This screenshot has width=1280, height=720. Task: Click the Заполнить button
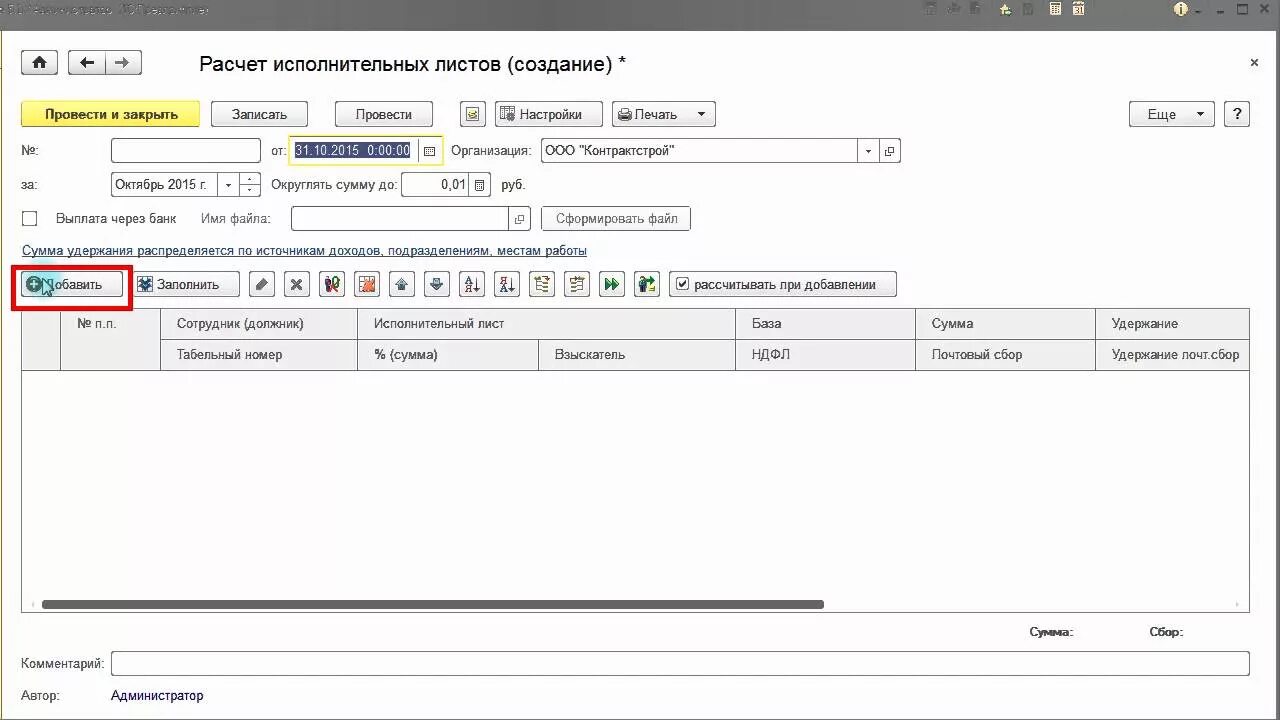pyautogui.click(x=187, y=285)
